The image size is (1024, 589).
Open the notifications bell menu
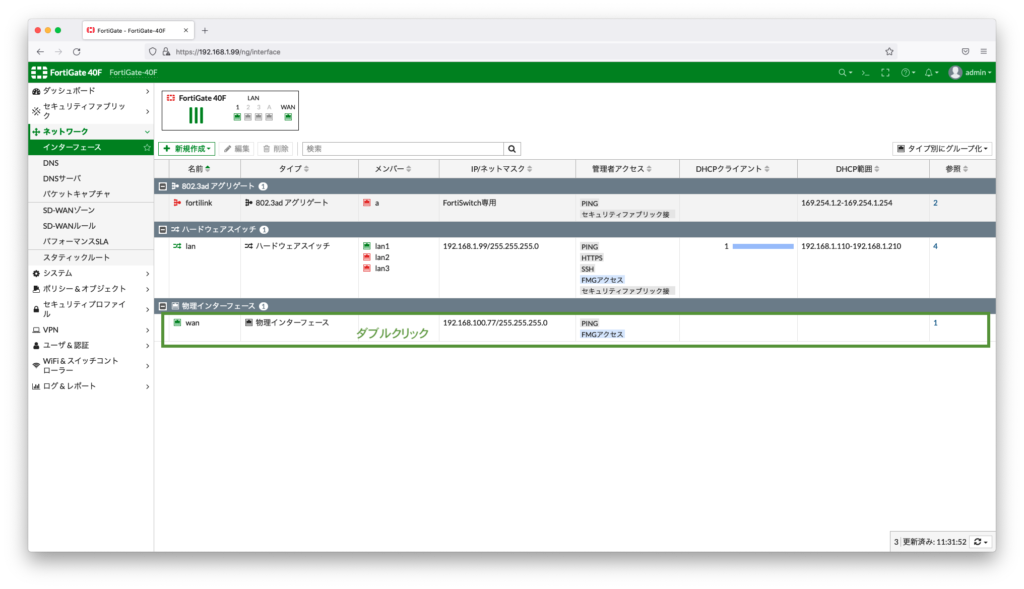coord(931,72)
